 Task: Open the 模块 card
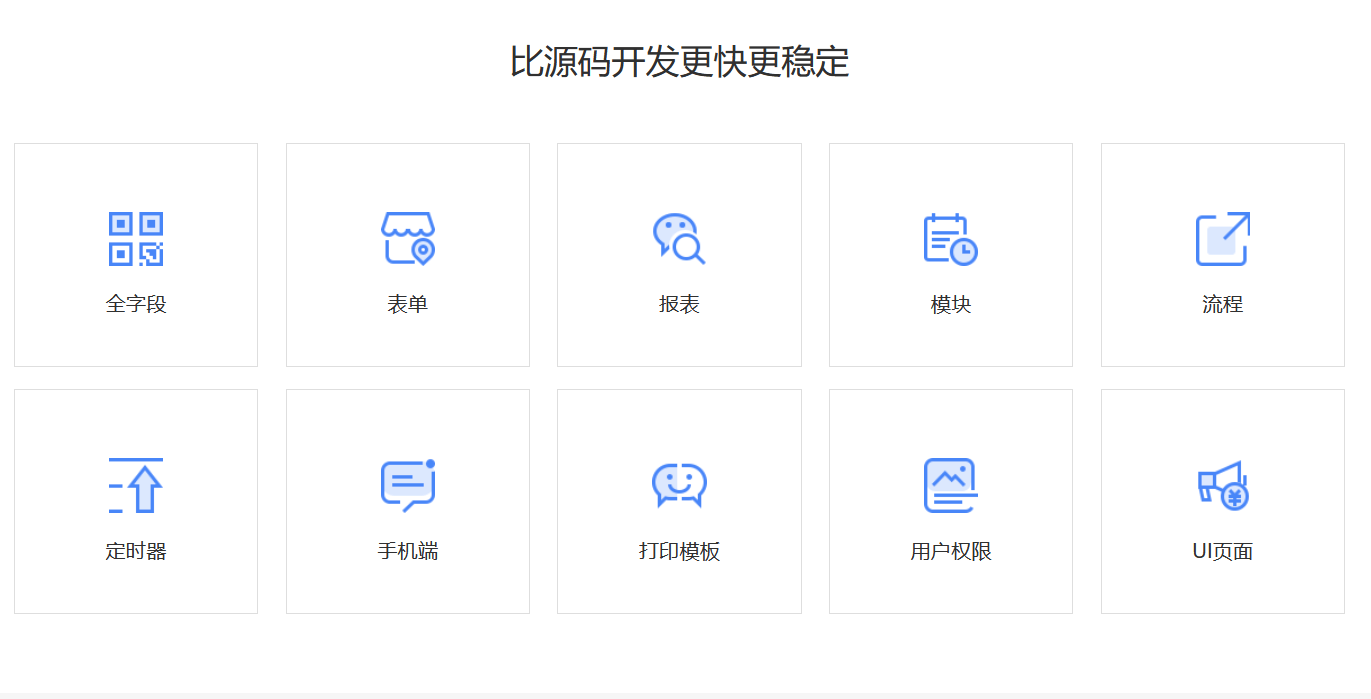950,254
